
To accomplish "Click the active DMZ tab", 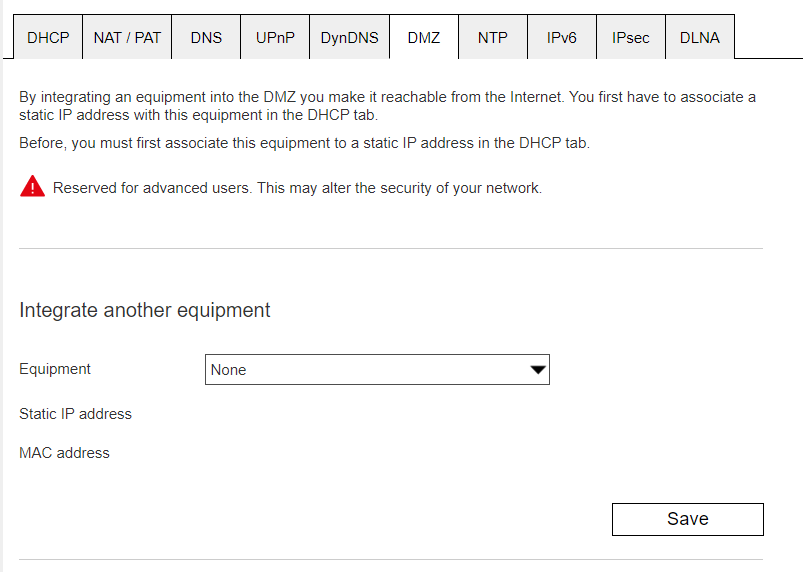I will coord(424,38).
